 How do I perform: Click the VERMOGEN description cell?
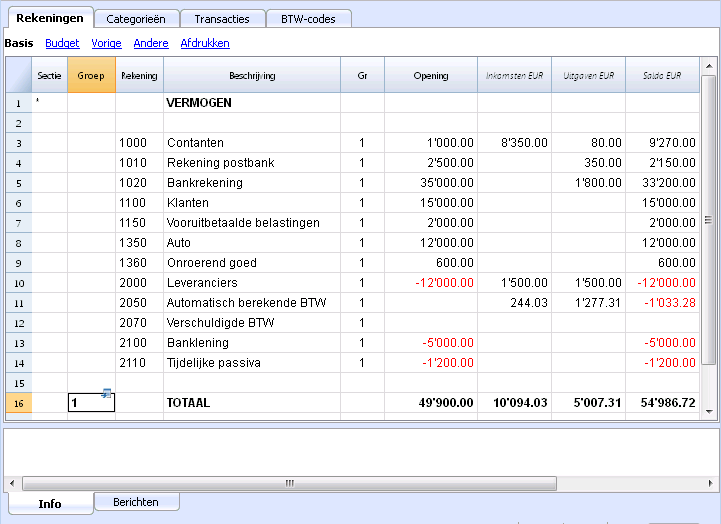click(252, 103)
